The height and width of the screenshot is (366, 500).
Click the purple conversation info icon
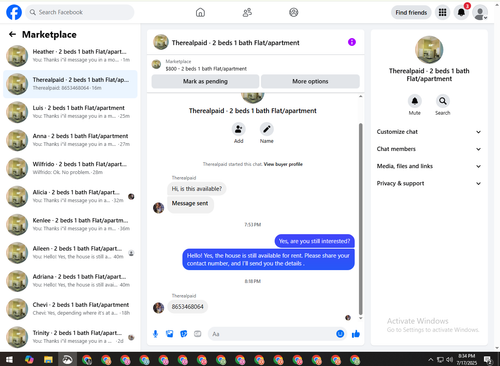352,42
